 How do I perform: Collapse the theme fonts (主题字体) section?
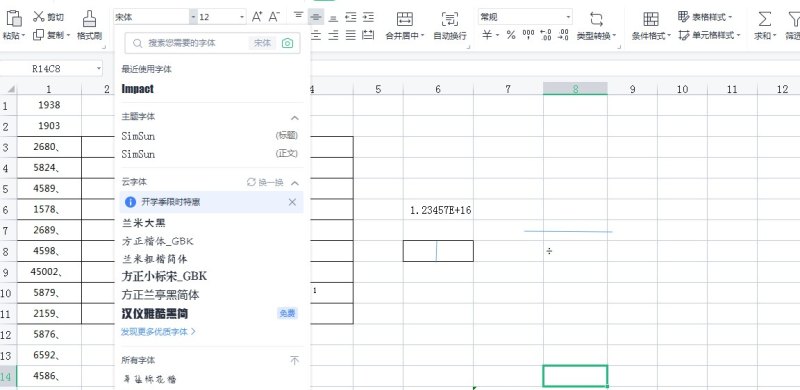click(x=294, y=118)
